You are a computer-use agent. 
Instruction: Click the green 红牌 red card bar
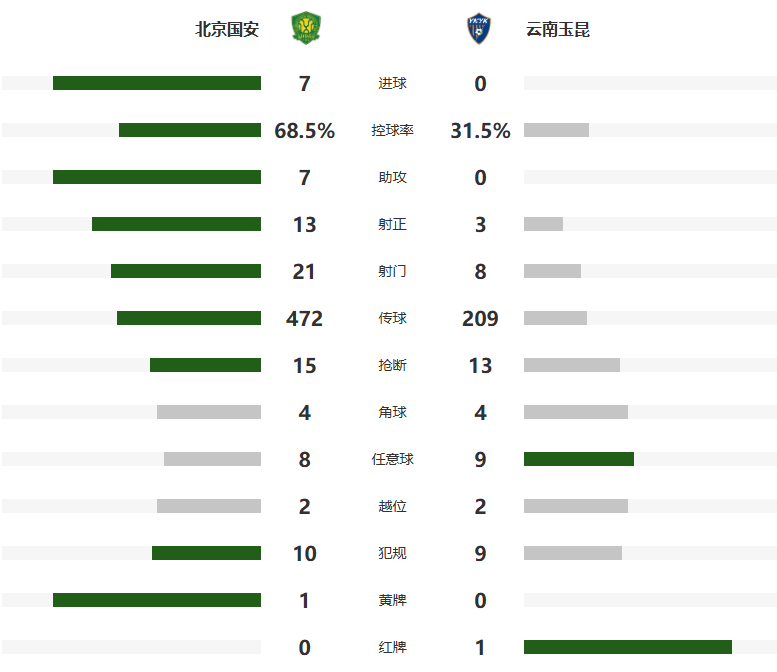tap(628, 647)
